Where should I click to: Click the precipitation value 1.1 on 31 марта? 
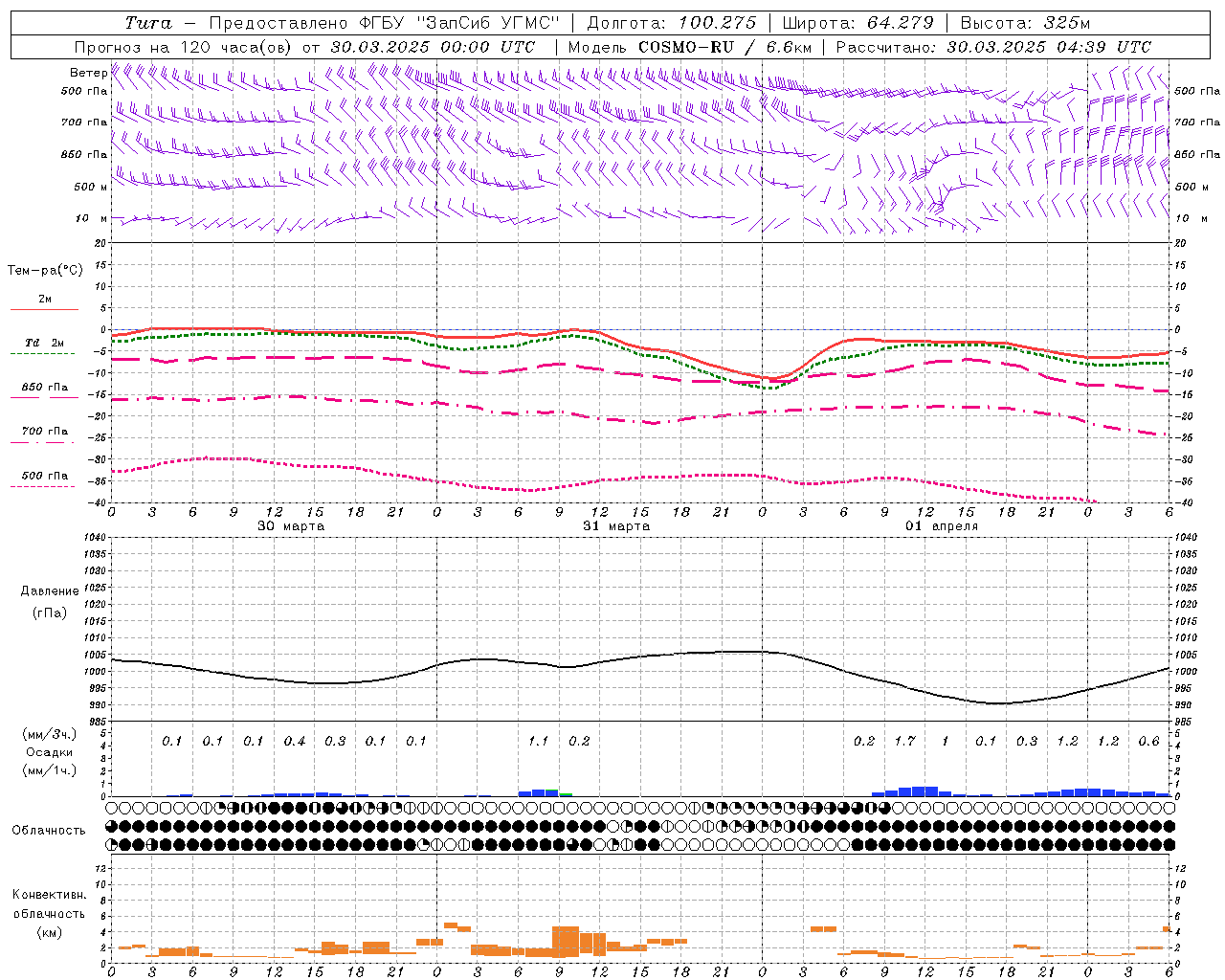(x=539, y=741)
